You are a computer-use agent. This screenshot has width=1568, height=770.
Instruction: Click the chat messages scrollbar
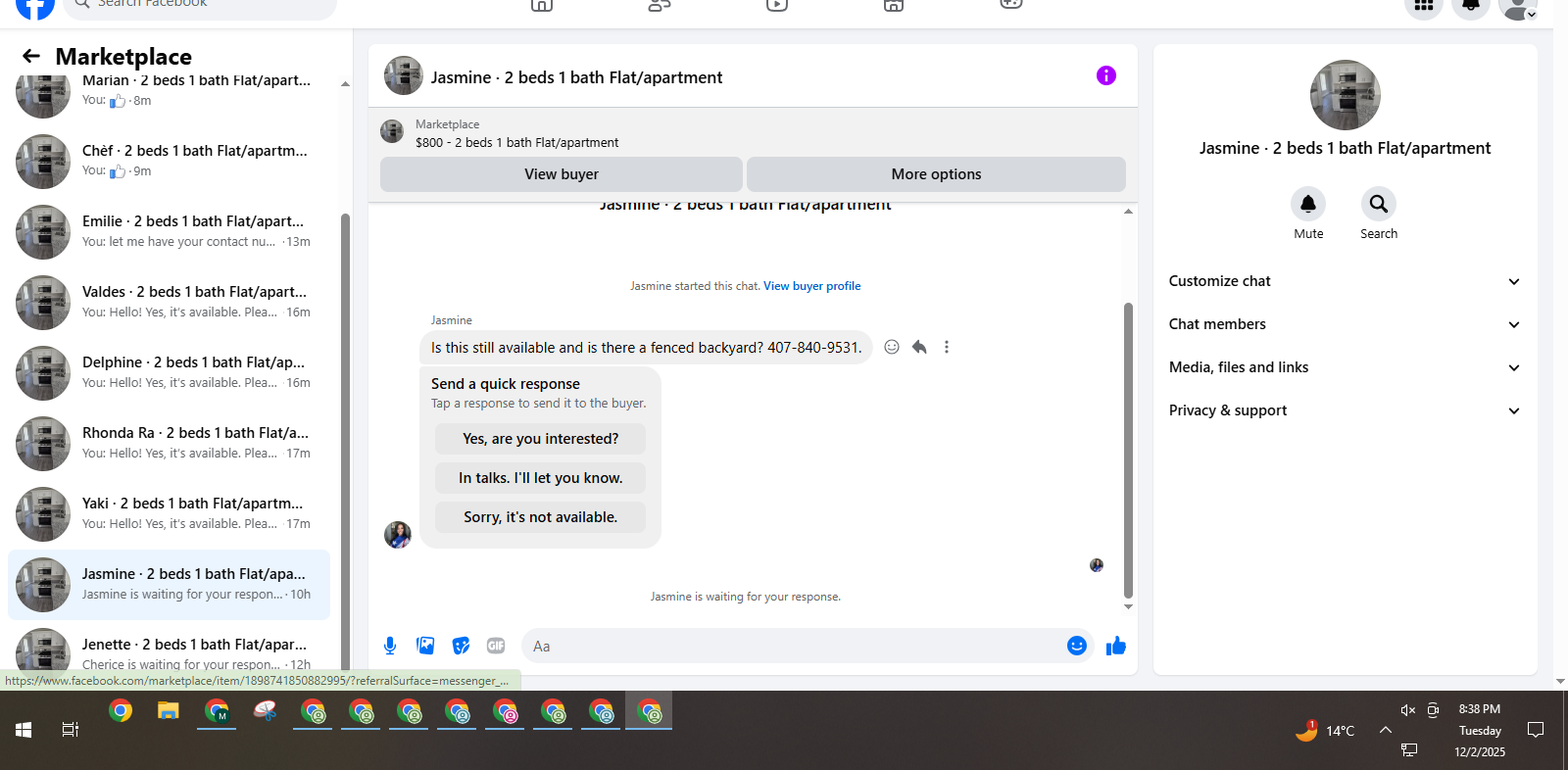tap(1128, 451)
